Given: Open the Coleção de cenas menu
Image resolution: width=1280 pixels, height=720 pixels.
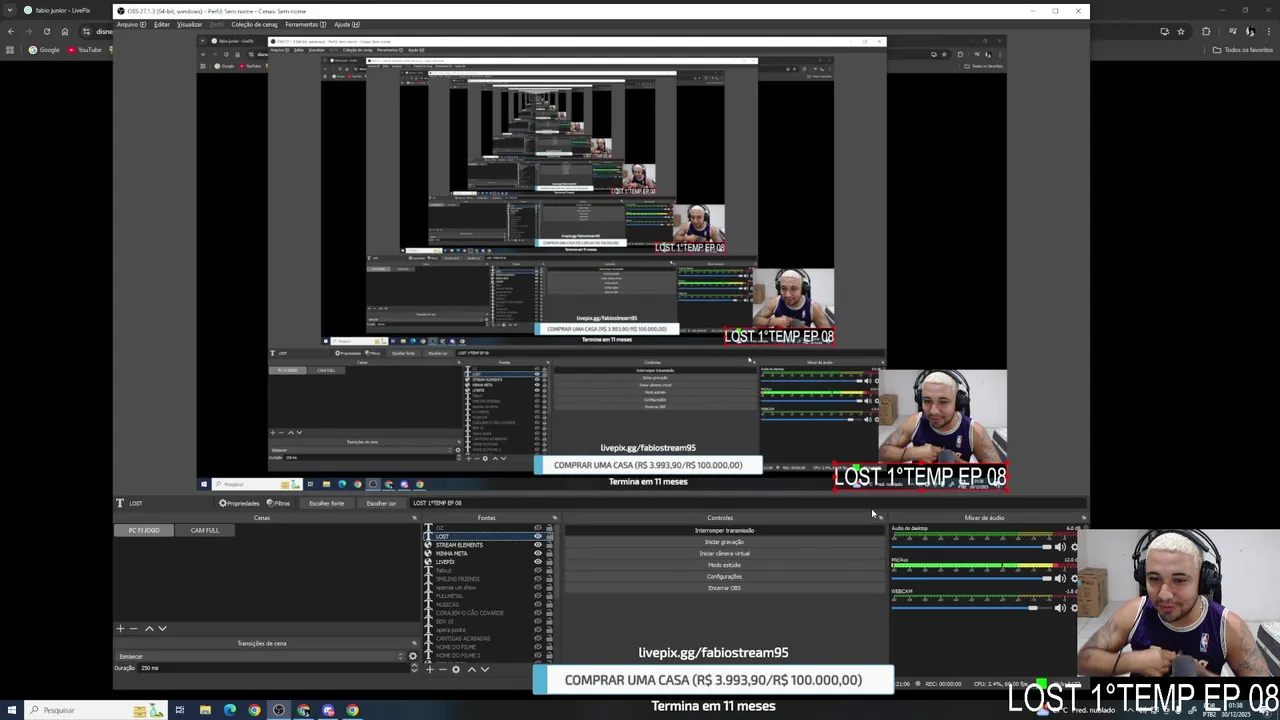Looking at the screenshot, I should pos(254,24).
